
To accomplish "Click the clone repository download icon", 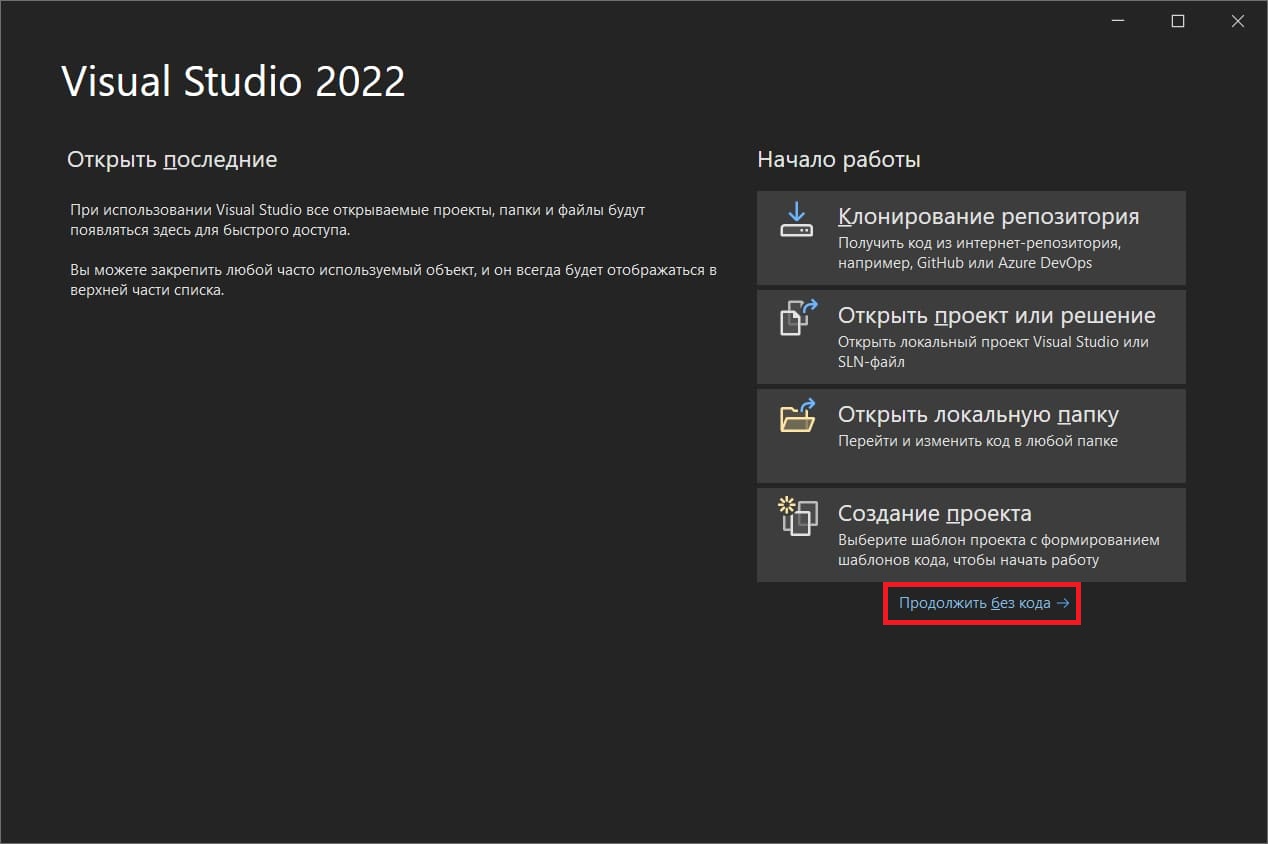I will 797,220.
